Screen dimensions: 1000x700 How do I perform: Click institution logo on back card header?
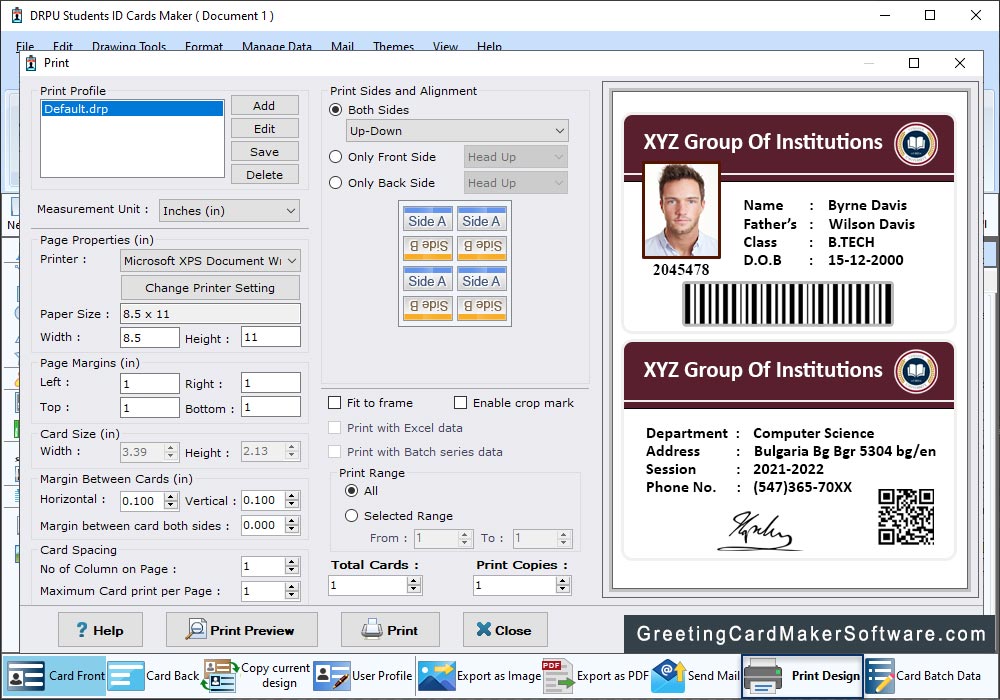coord(915,371)
